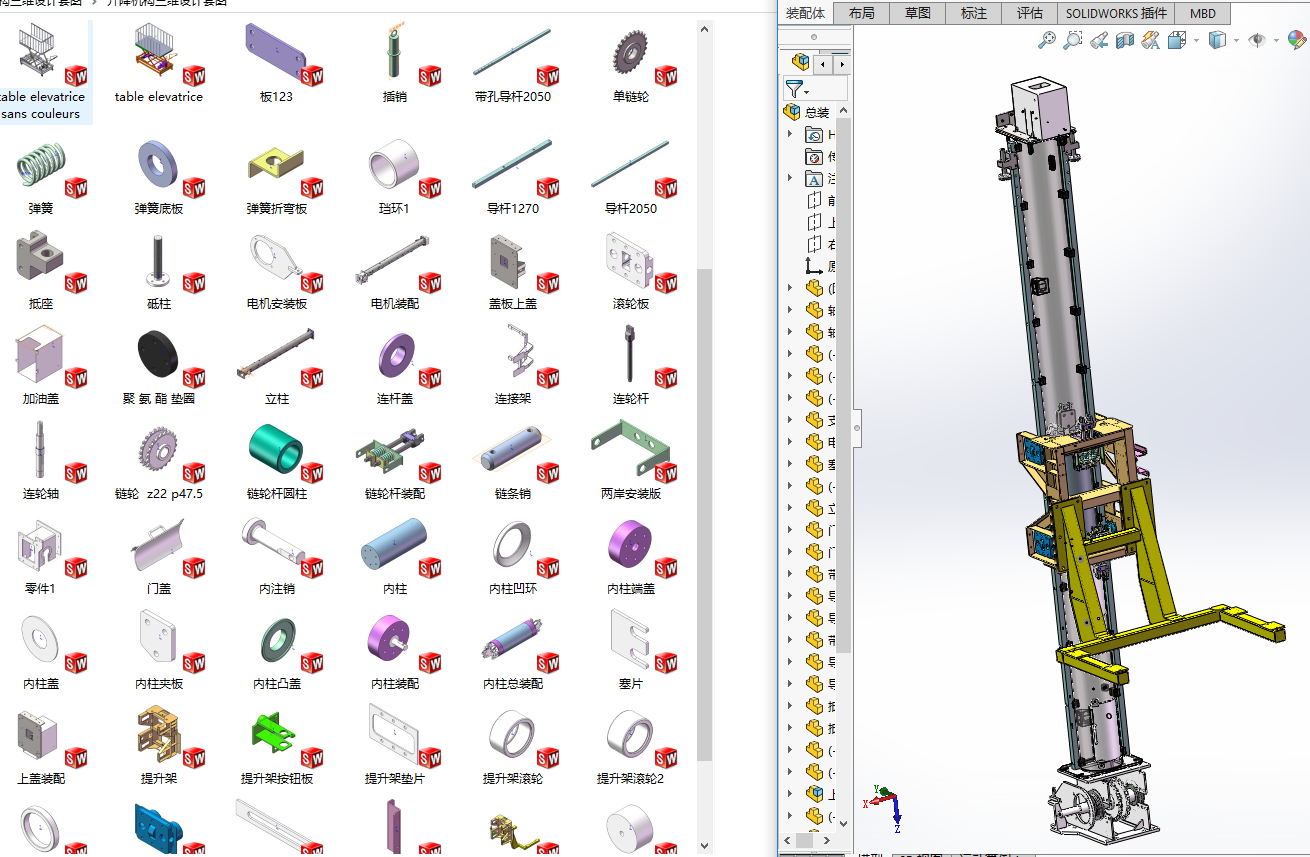Toggle the Hide/Show Items eye icon
The width and height of the screenshot is (1310, 857).
(x=1257, y=40)
